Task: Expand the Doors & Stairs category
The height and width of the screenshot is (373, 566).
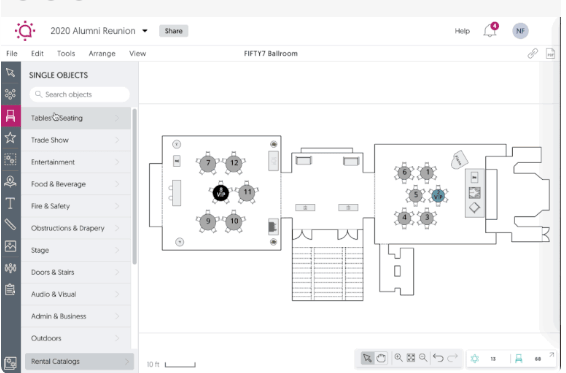Action: [76, 272]
